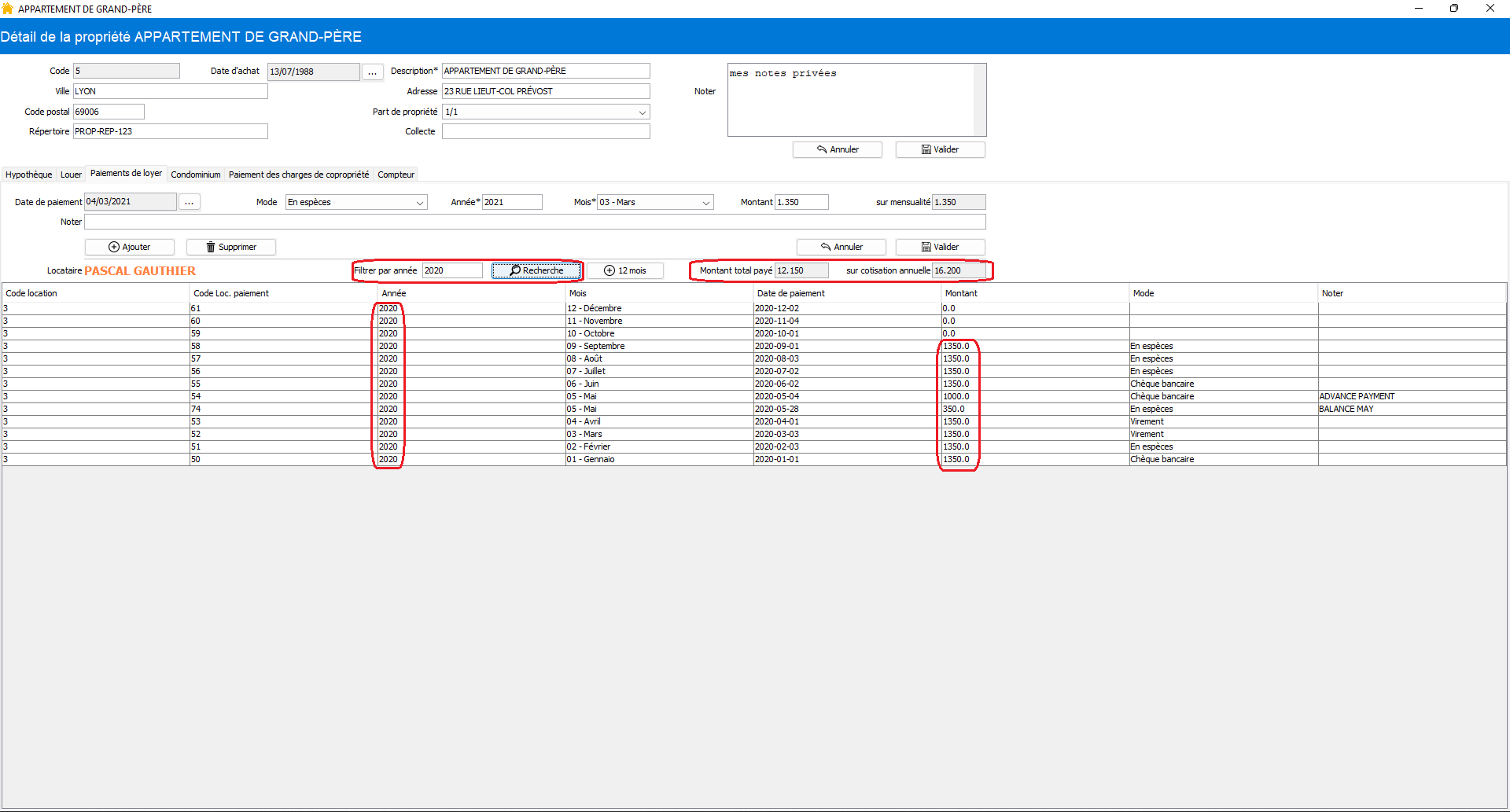Focus the Code postal field 69006

(109, 112)
